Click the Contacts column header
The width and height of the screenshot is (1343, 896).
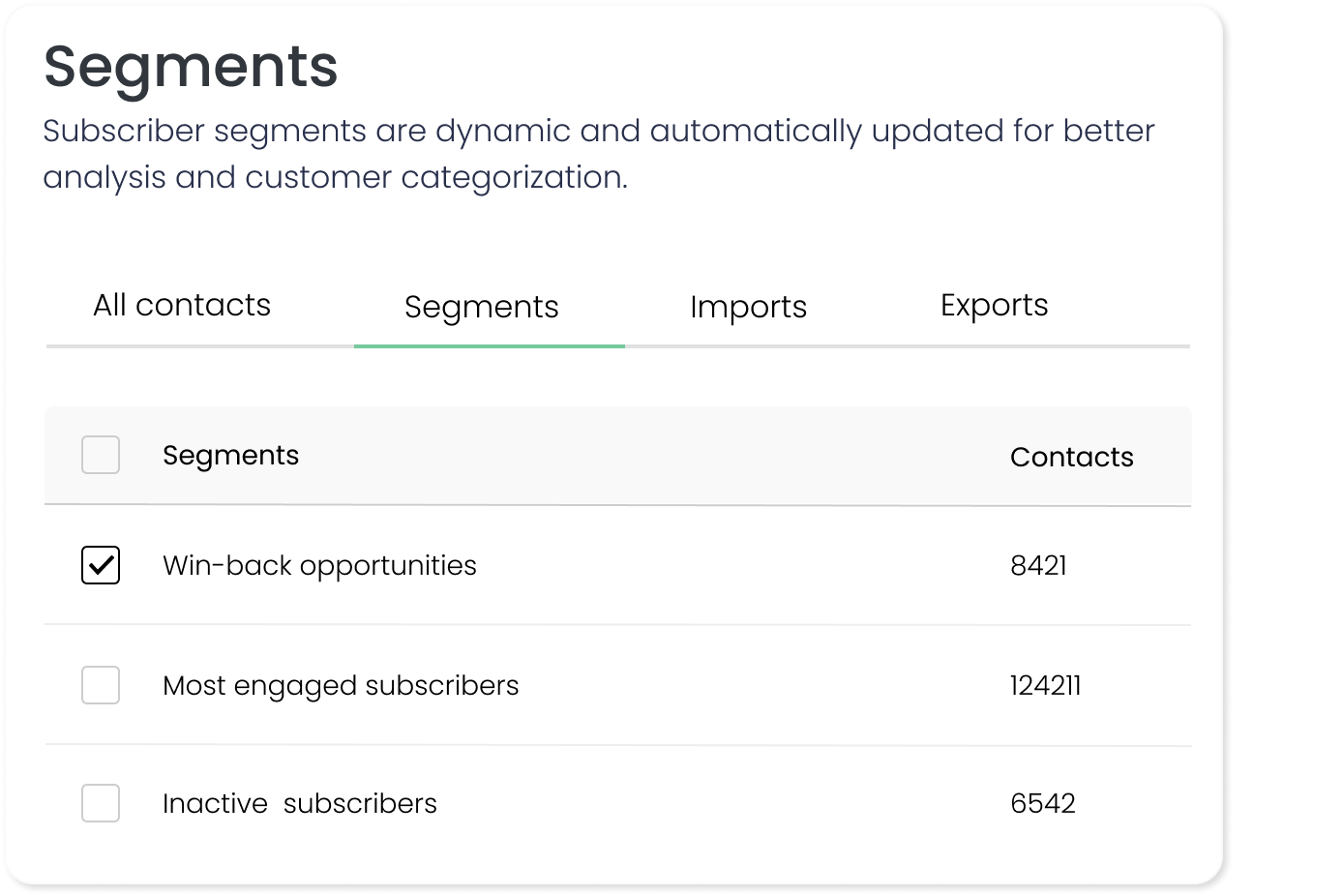coord(1071,457)
